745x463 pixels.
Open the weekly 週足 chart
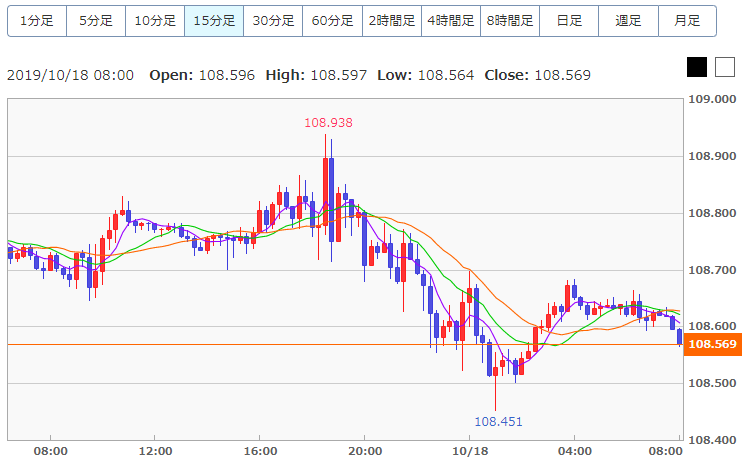tap(628, 21)
